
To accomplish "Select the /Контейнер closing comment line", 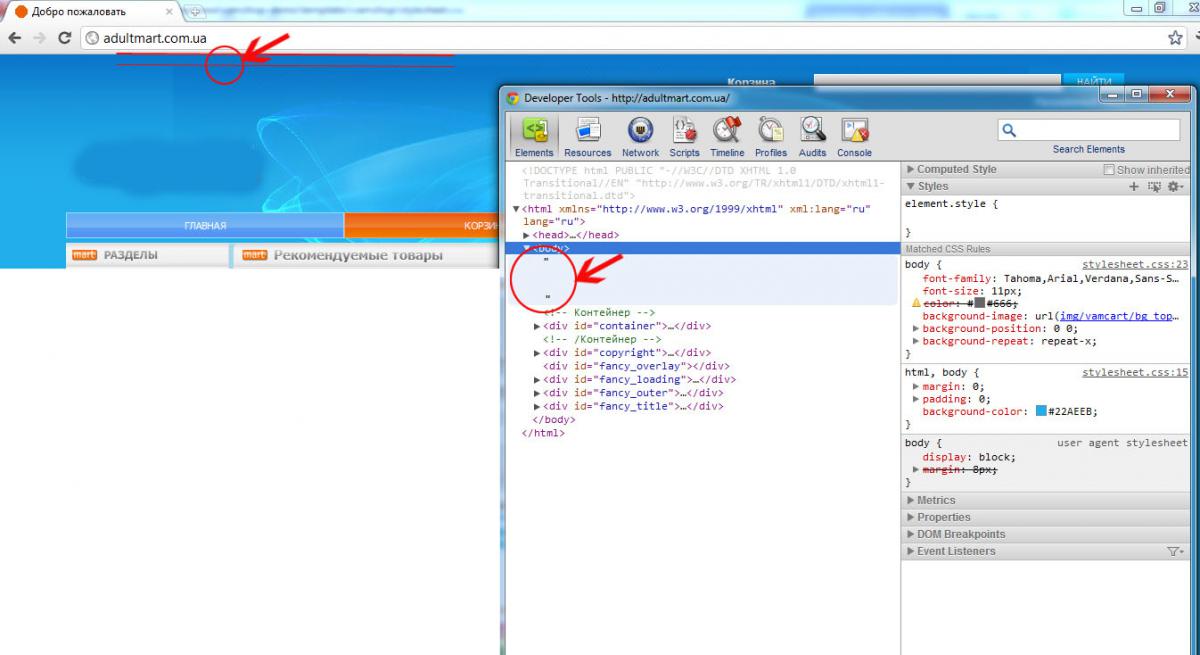I will 603,339.
